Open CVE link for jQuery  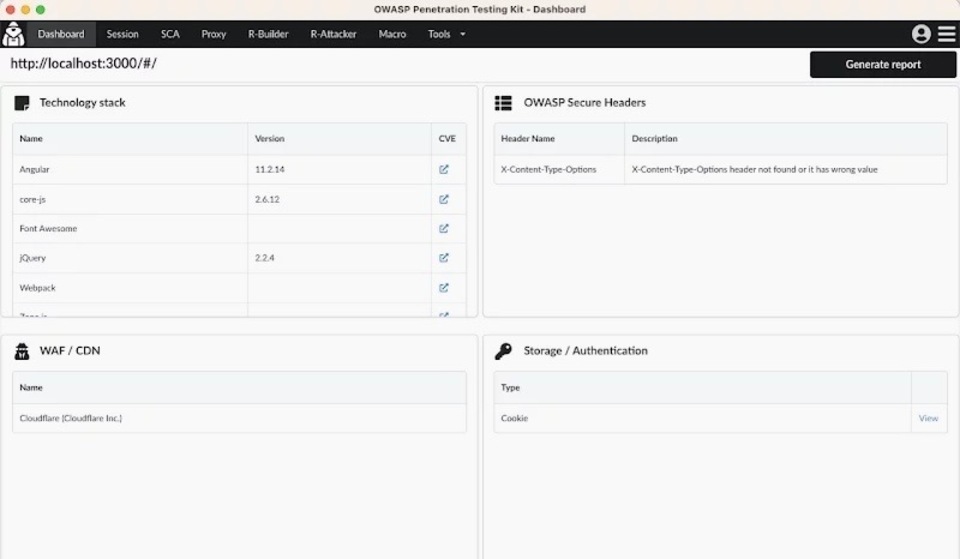pos(444,258)
